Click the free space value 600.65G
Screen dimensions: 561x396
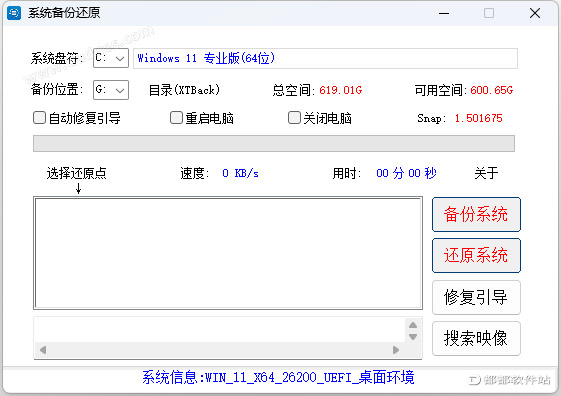click(x=492, y=90)
